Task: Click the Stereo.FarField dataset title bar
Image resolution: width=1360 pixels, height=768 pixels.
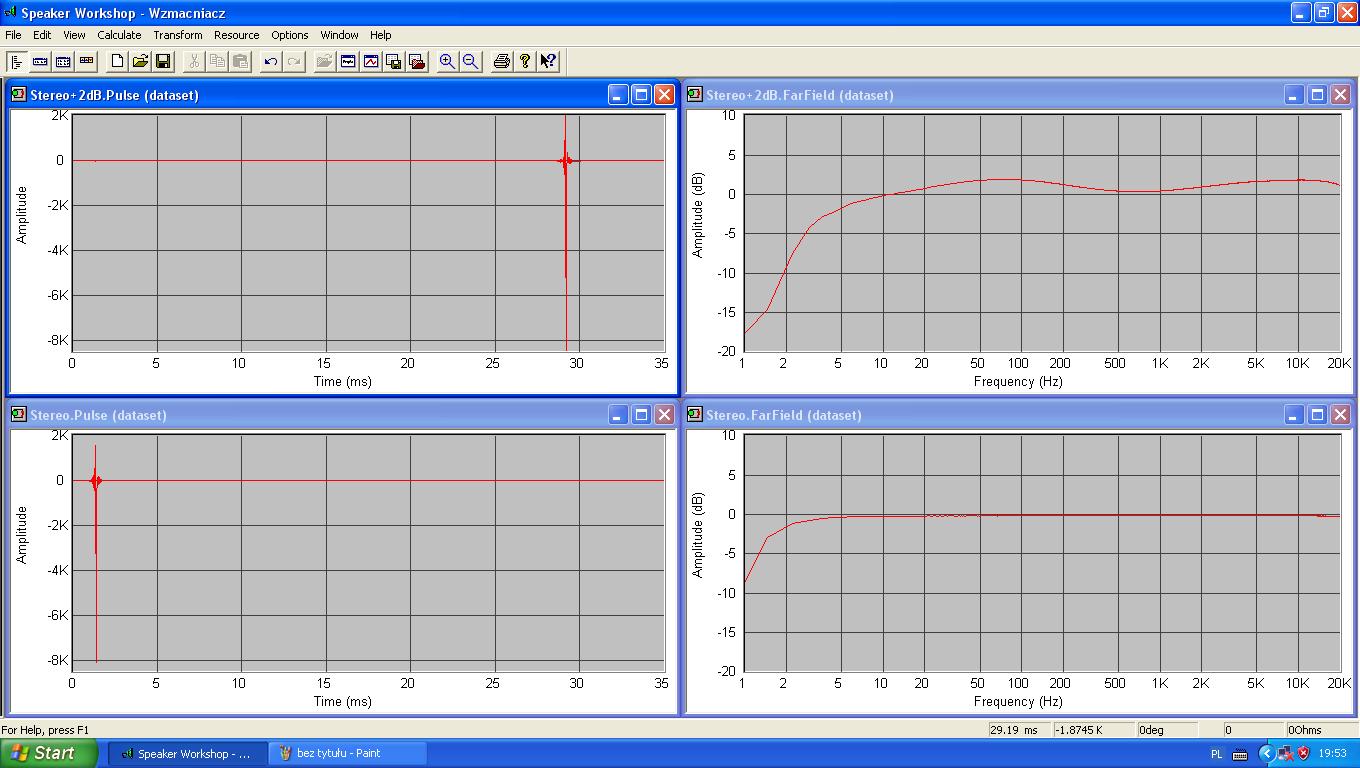Action: [x=980, y=415]
